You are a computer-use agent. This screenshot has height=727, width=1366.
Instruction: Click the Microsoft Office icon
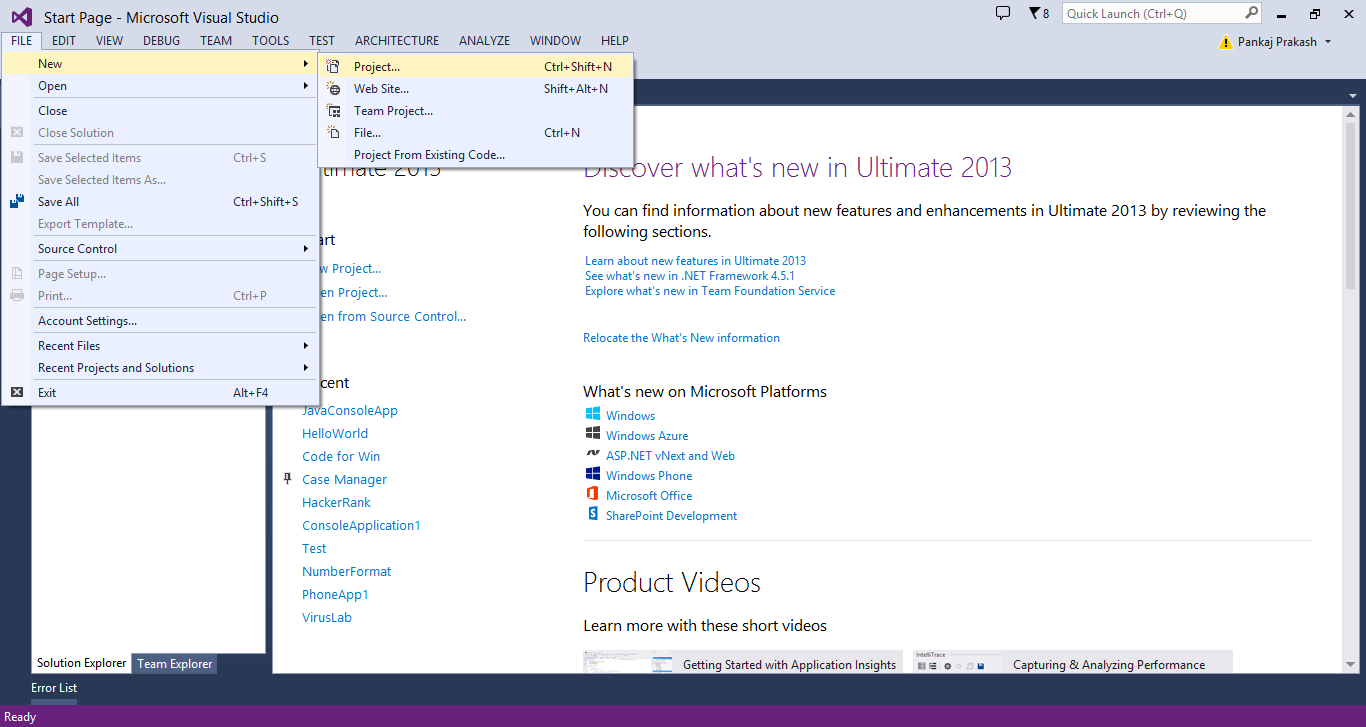pyautogui.click(x=592, y=494)
